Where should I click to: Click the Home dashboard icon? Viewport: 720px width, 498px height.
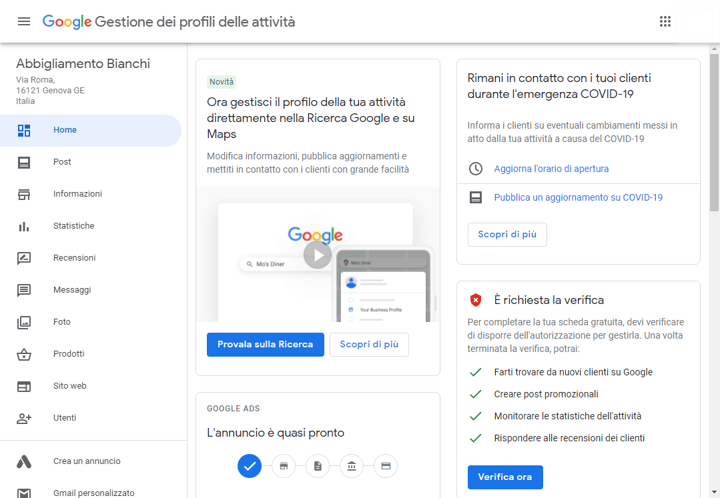24,130
